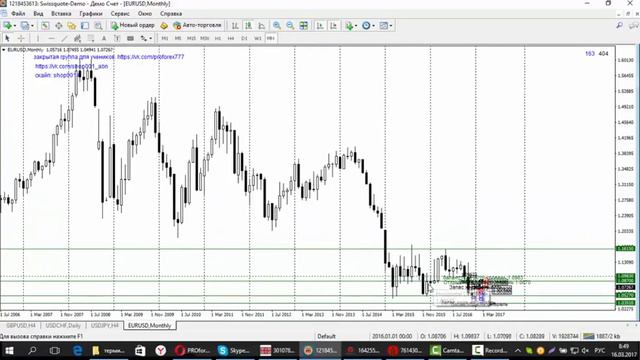Expand the EURUSD,Monthly chart title triangle
Image resolution: width=640 pixels, height=360 pixels.
[4, 50]
